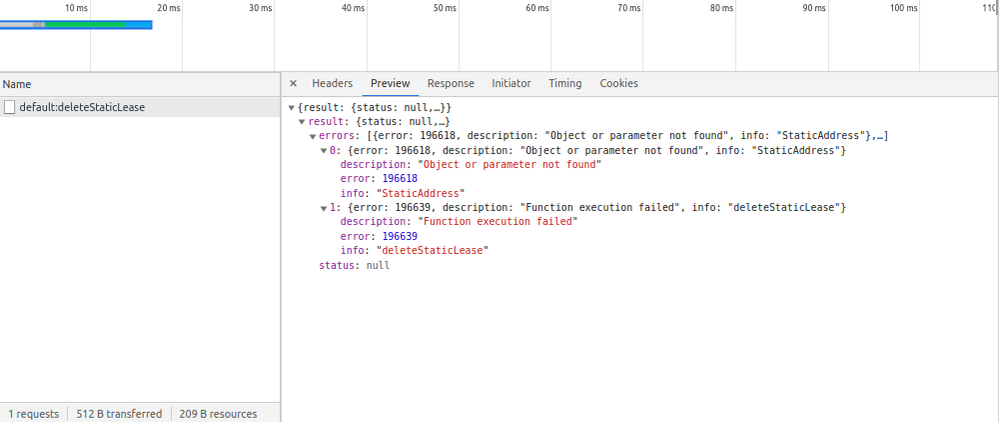Viewport: 999px width, 422px height.
Task: Collapse the errors array
Action: click(x=312, y=136)
